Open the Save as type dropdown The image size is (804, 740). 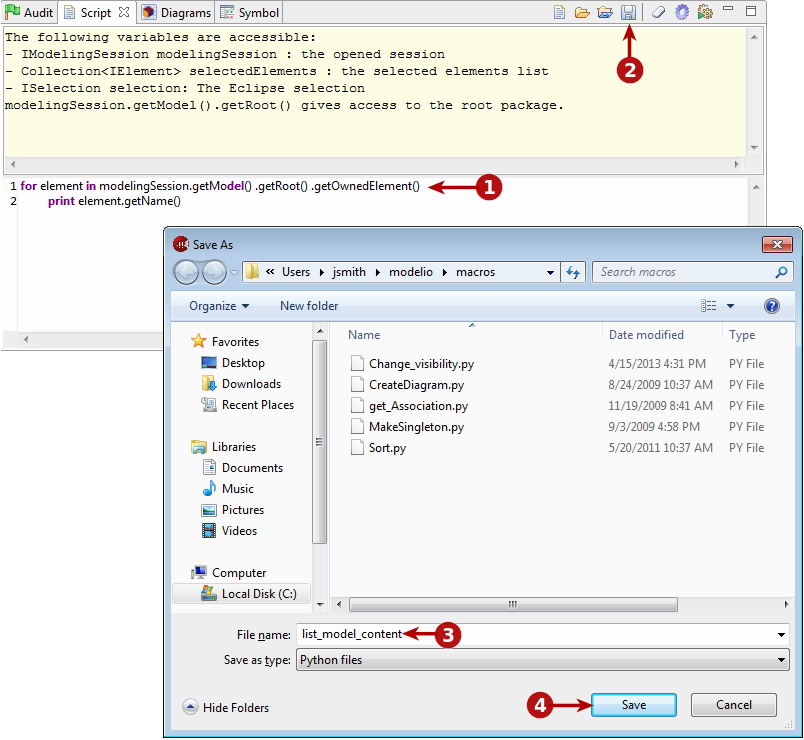click(779, 660)
